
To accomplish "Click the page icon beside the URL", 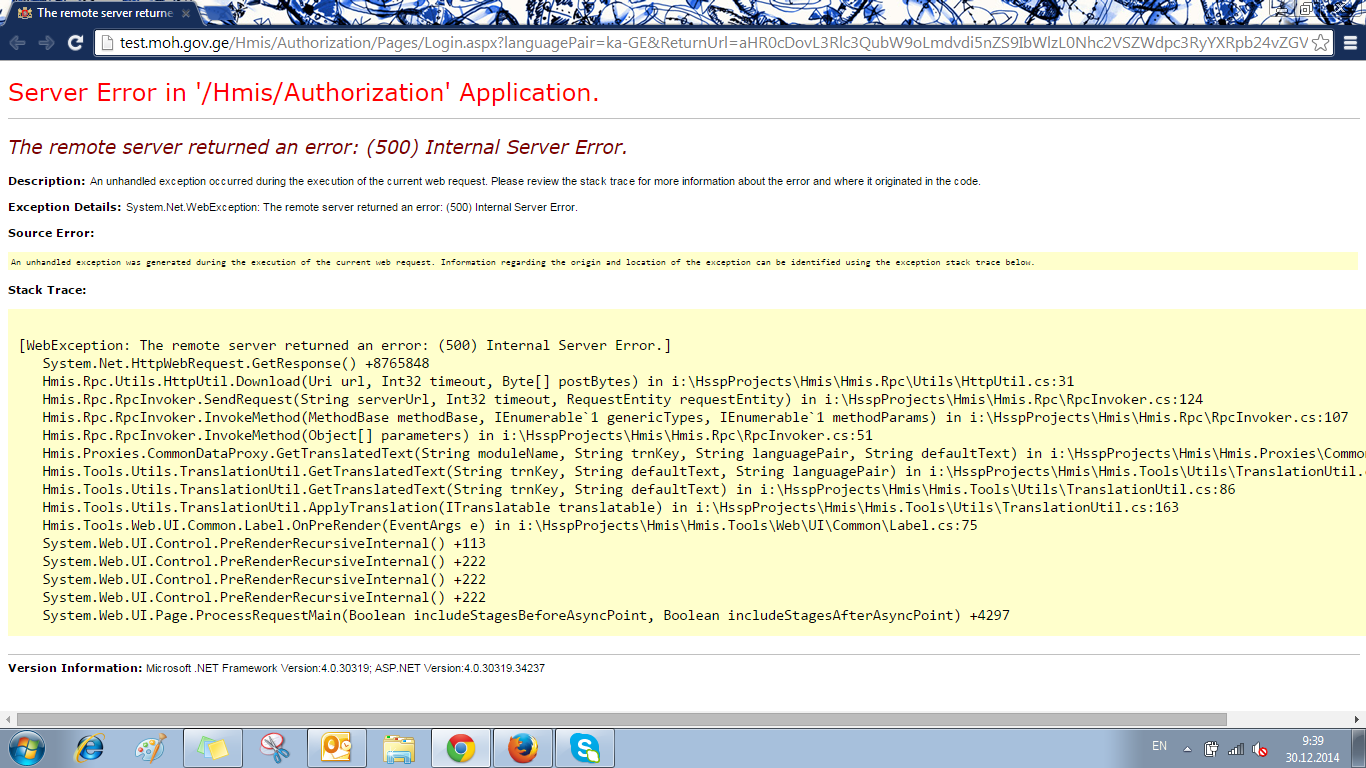I will [x=107, y=43].
